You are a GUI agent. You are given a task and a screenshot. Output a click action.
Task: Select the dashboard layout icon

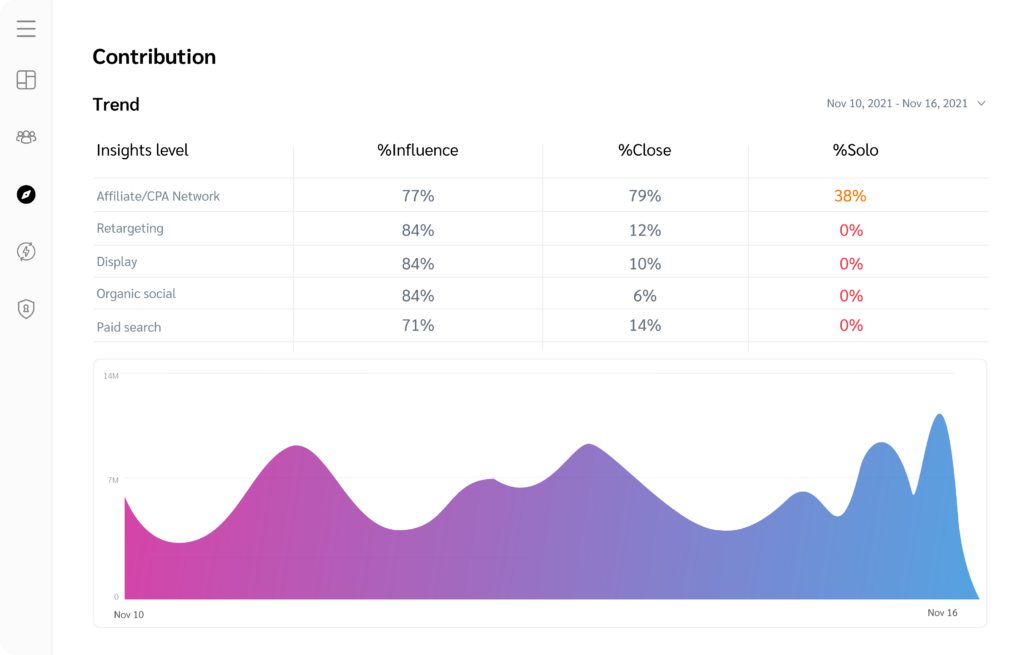(x=26, y=79)
